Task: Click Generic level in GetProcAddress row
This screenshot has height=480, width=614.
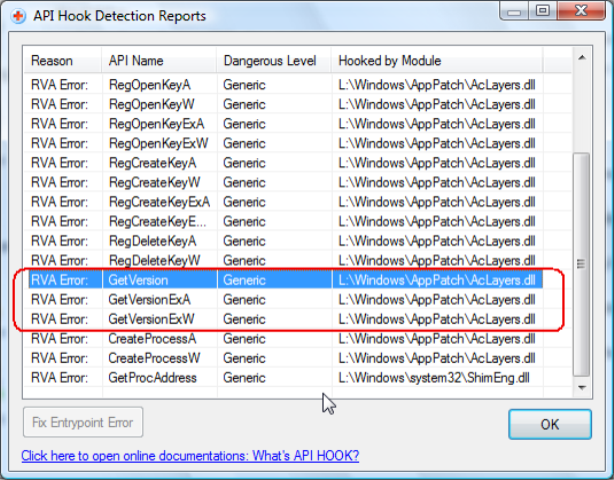Action: (244, 378)
